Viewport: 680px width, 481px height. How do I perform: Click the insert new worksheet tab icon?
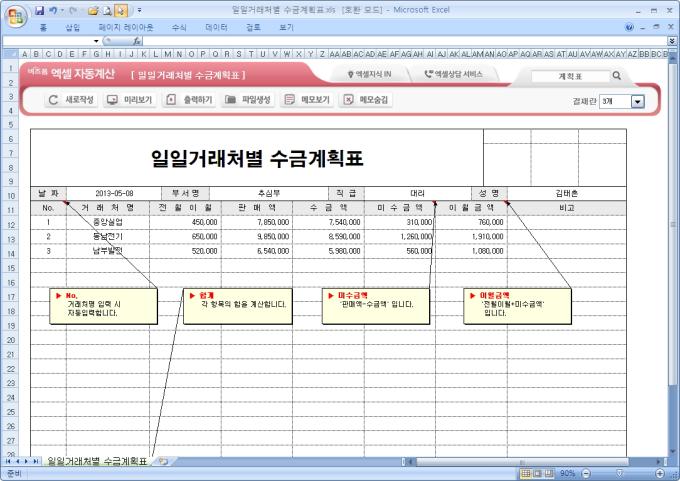pos(163,461)
